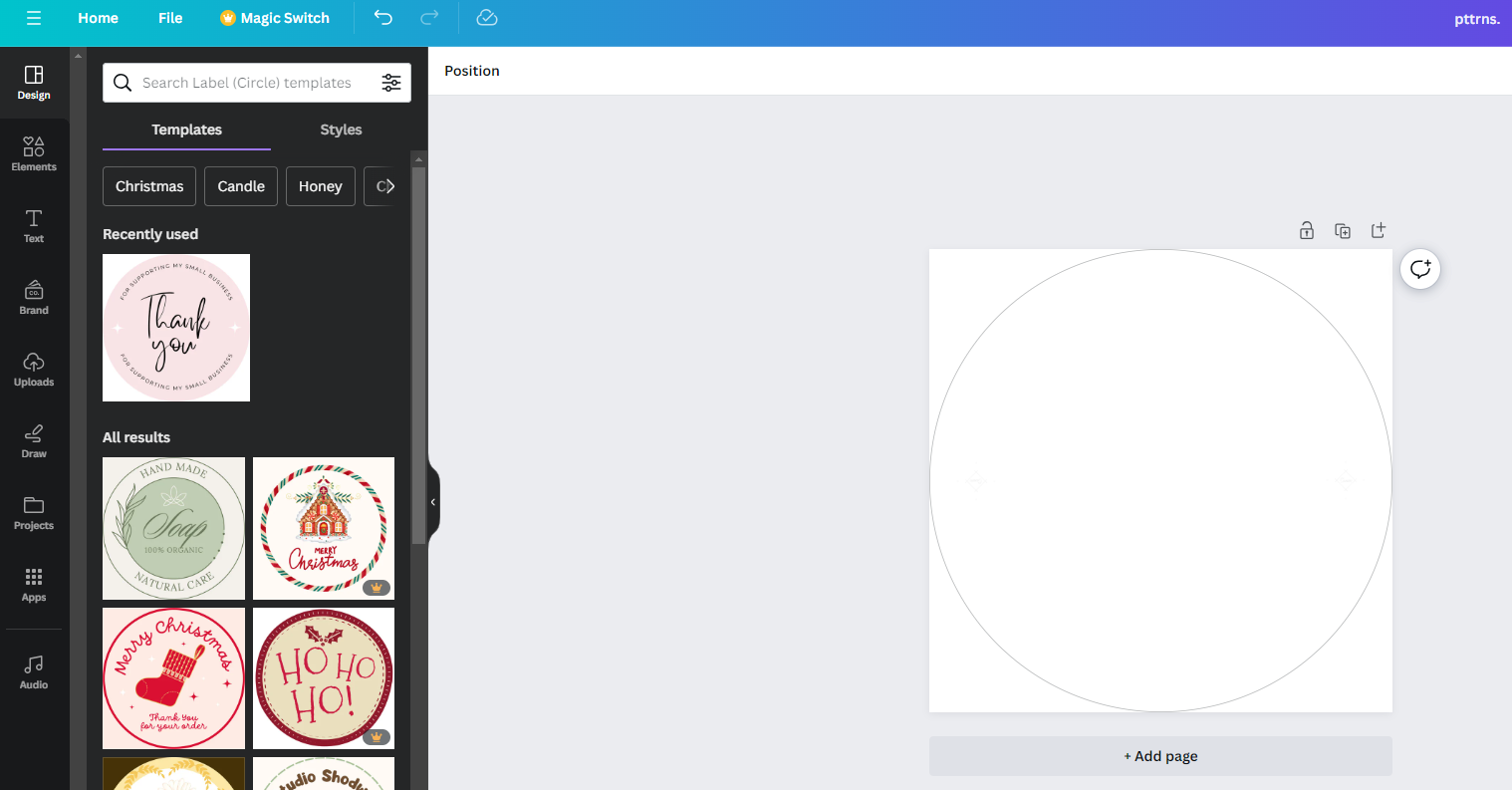Open the Elements panel

34,154
